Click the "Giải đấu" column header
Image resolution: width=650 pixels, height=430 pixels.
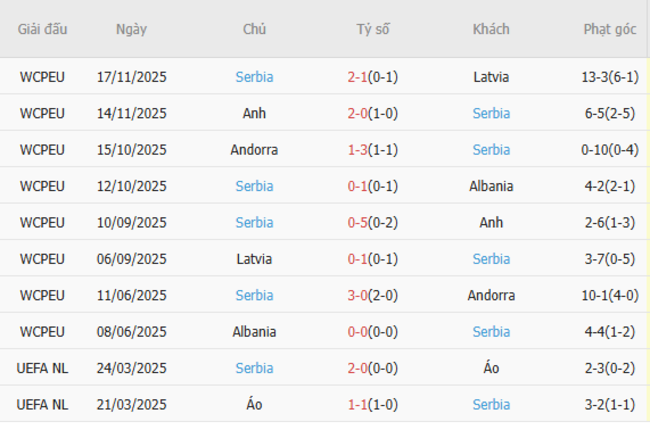pos(42,29)
